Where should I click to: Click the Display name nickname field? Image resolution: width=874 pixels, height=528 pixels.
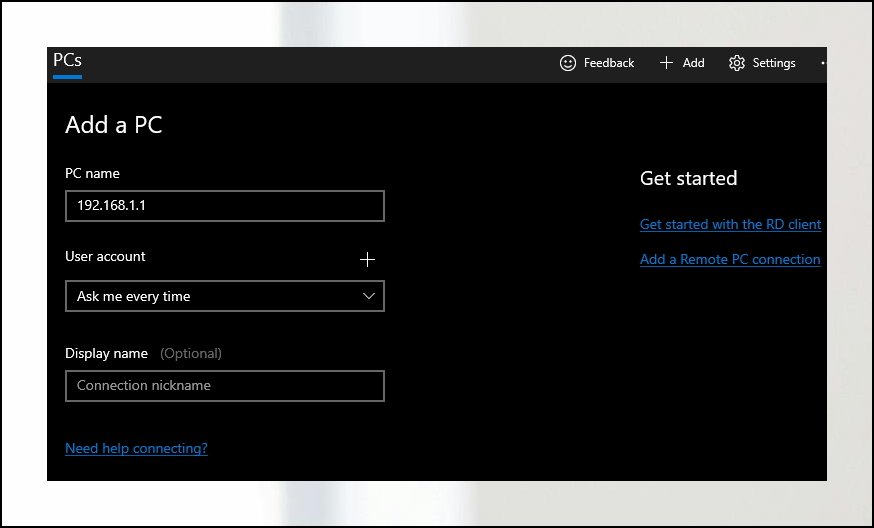point(225,386)
